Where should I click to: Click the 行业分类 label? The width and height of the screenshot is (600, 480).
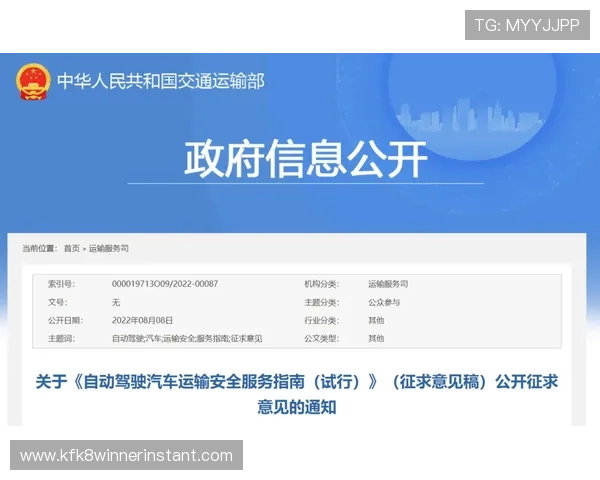322,320
